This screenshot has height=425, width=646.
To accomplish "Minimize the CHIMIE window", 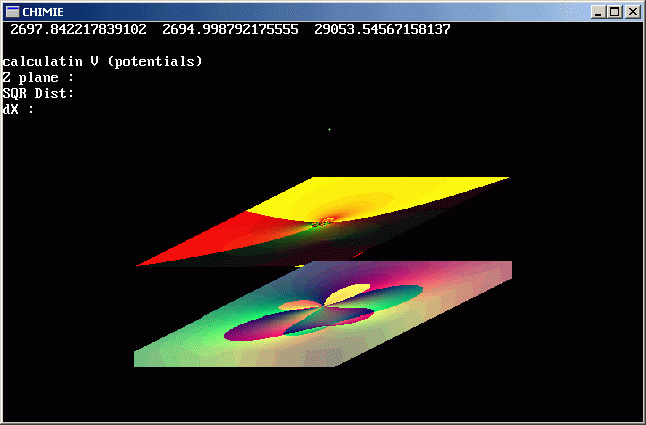I will click(x=598, y=11).
